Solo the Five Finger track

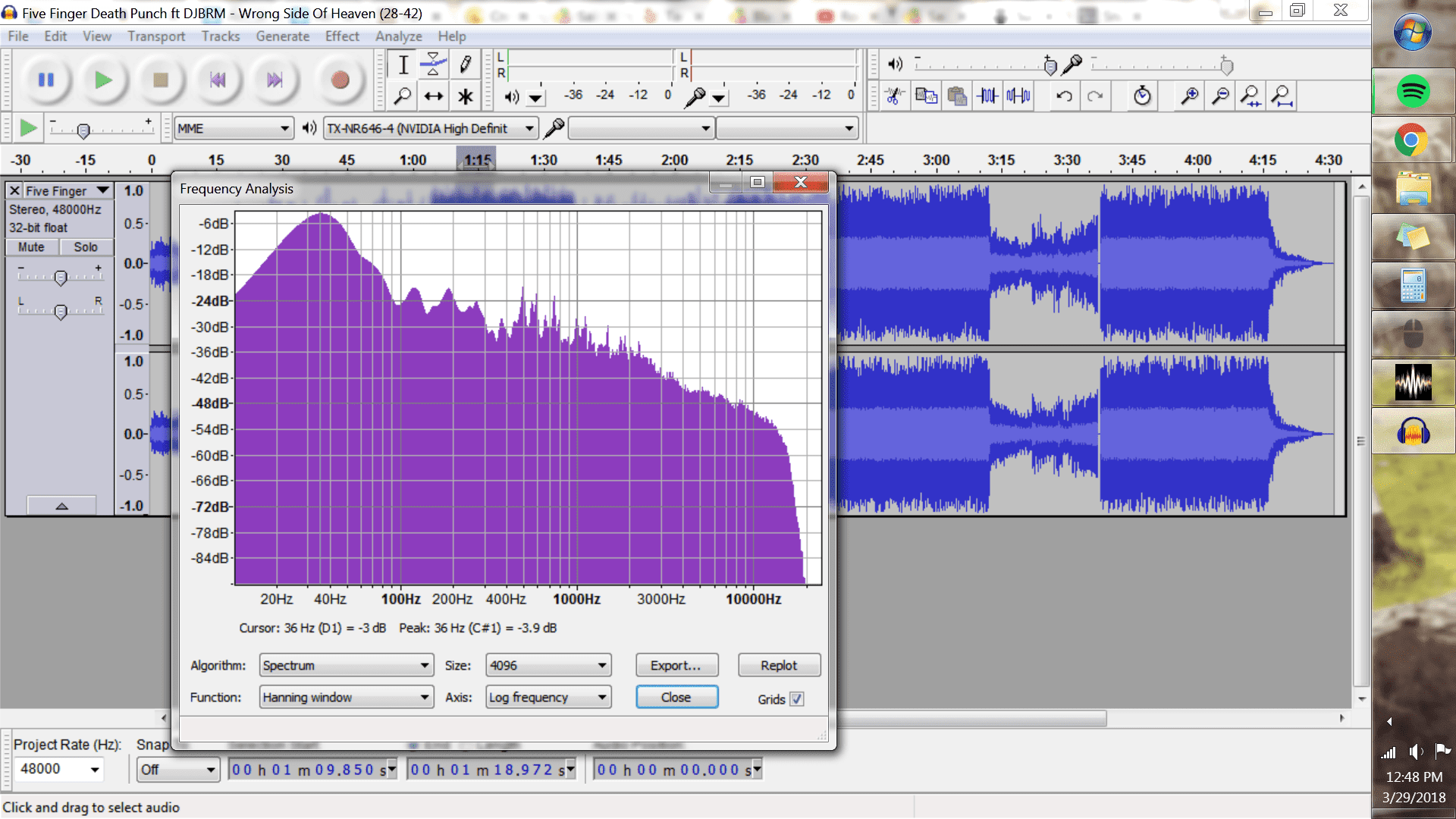pyautogui.click(x=86, y=247)
